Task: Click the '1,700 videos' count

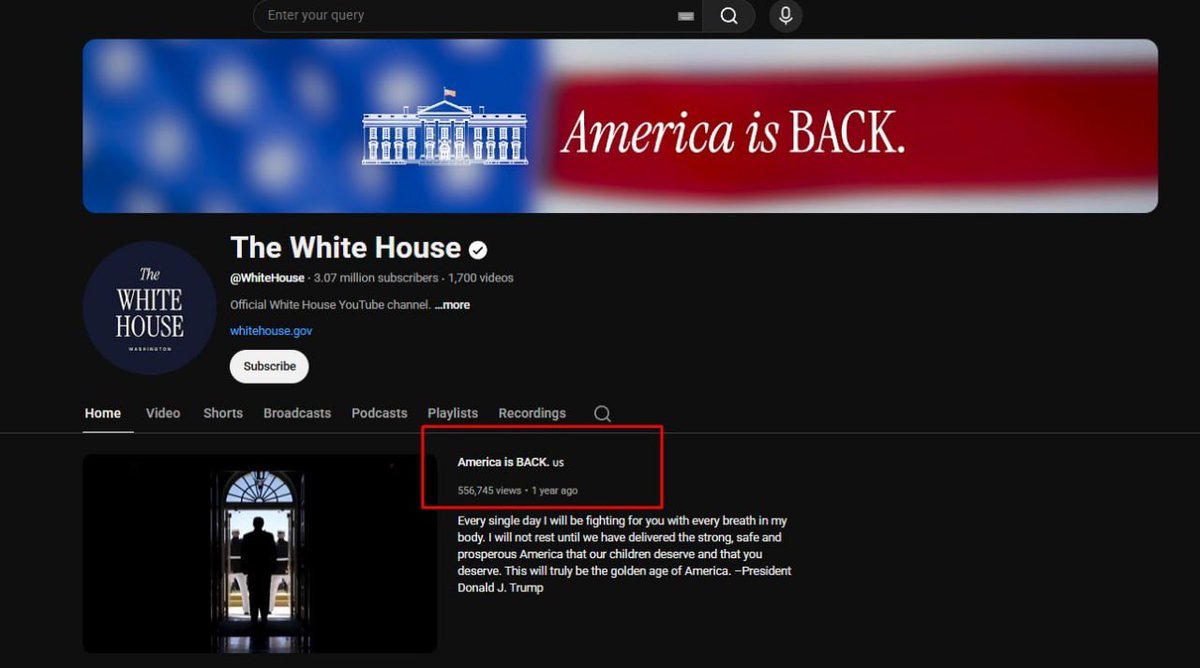Action: 481,278
